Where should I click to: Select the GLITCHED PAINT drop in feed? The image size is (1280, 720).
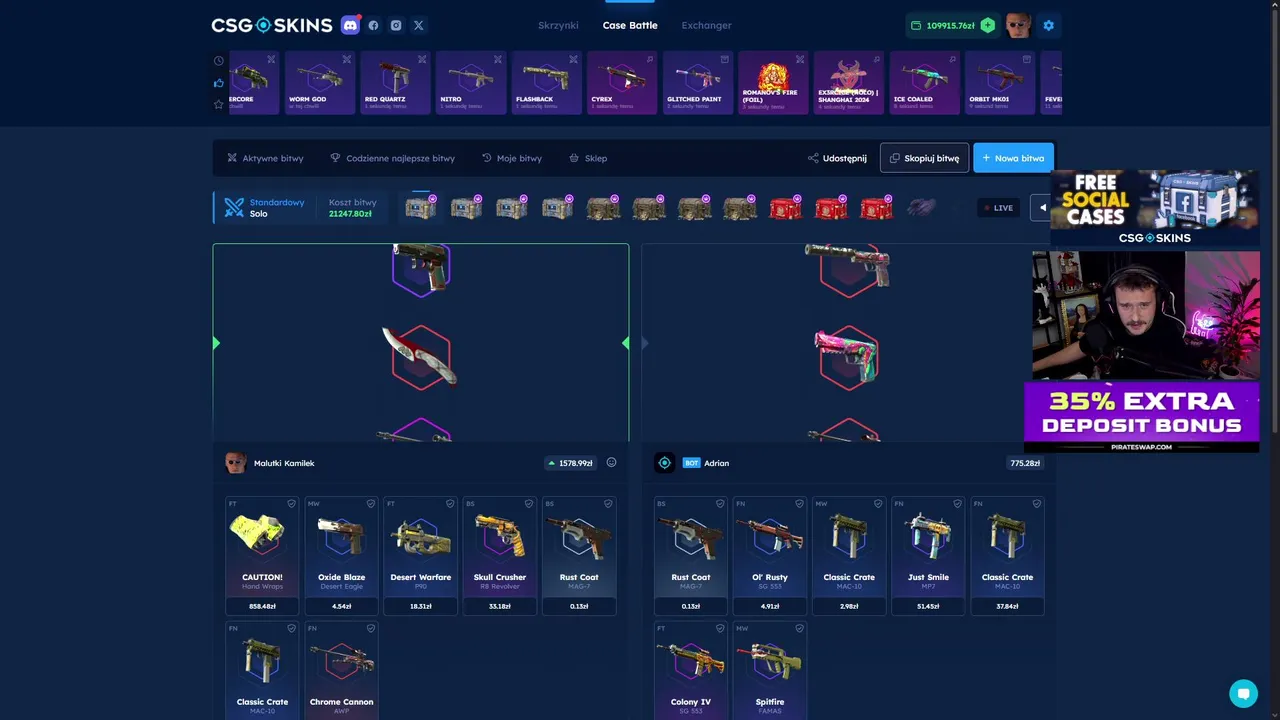point(698,82)
